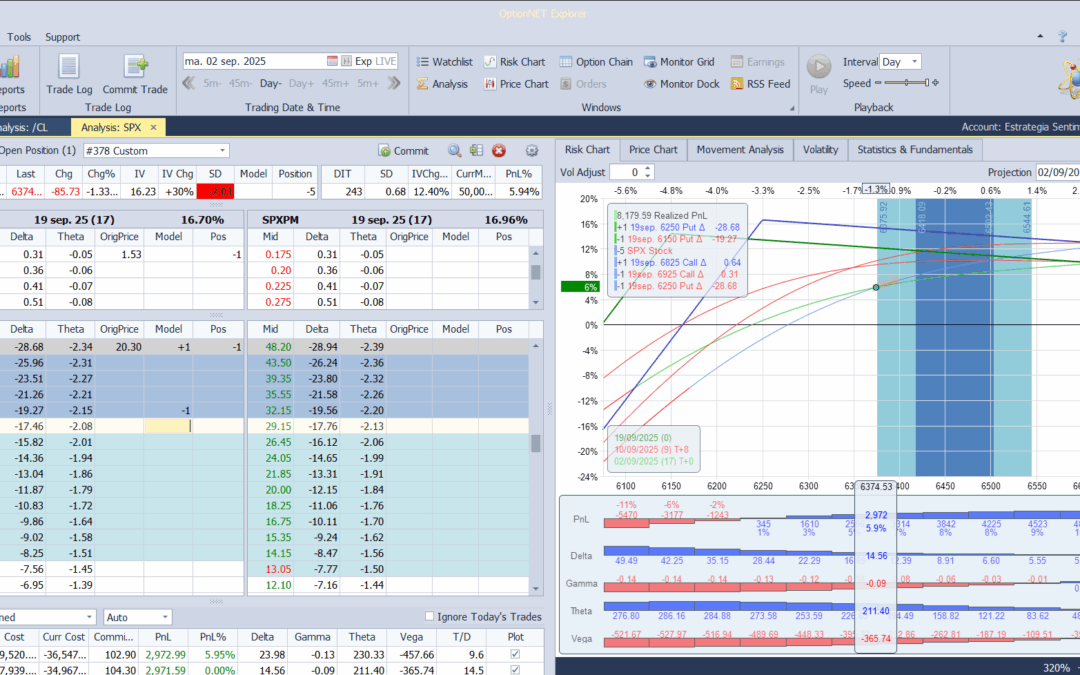Switch to the Movement Analysis tab

[x=740, y=149]
